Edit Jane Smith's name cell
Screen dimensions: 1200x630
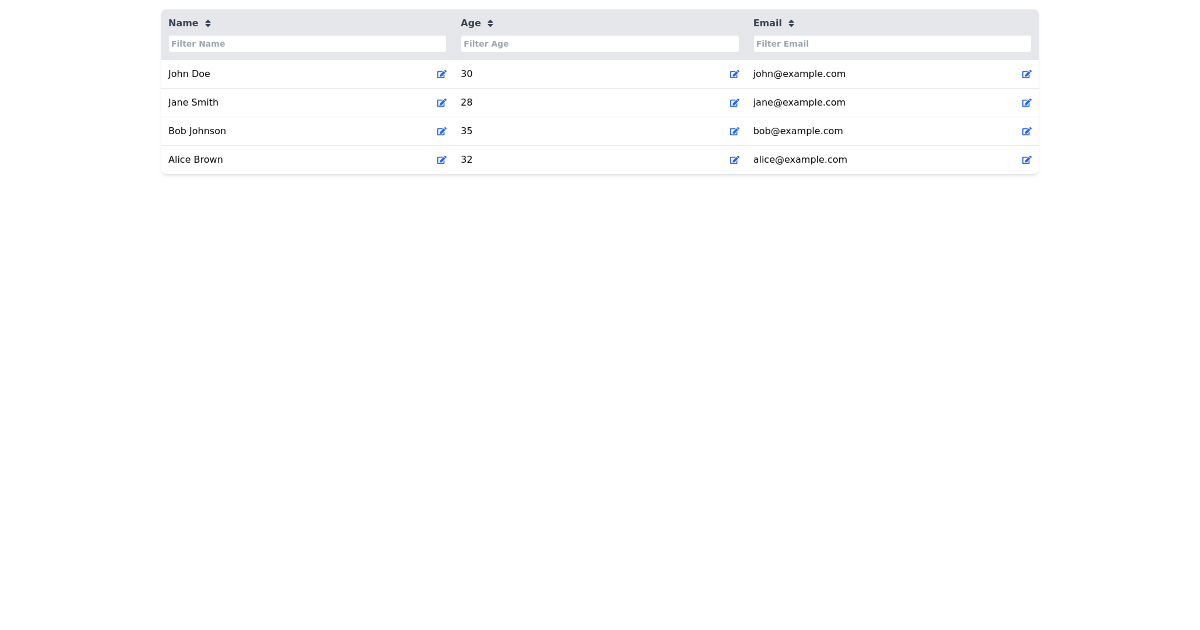(x=441, y=103)
